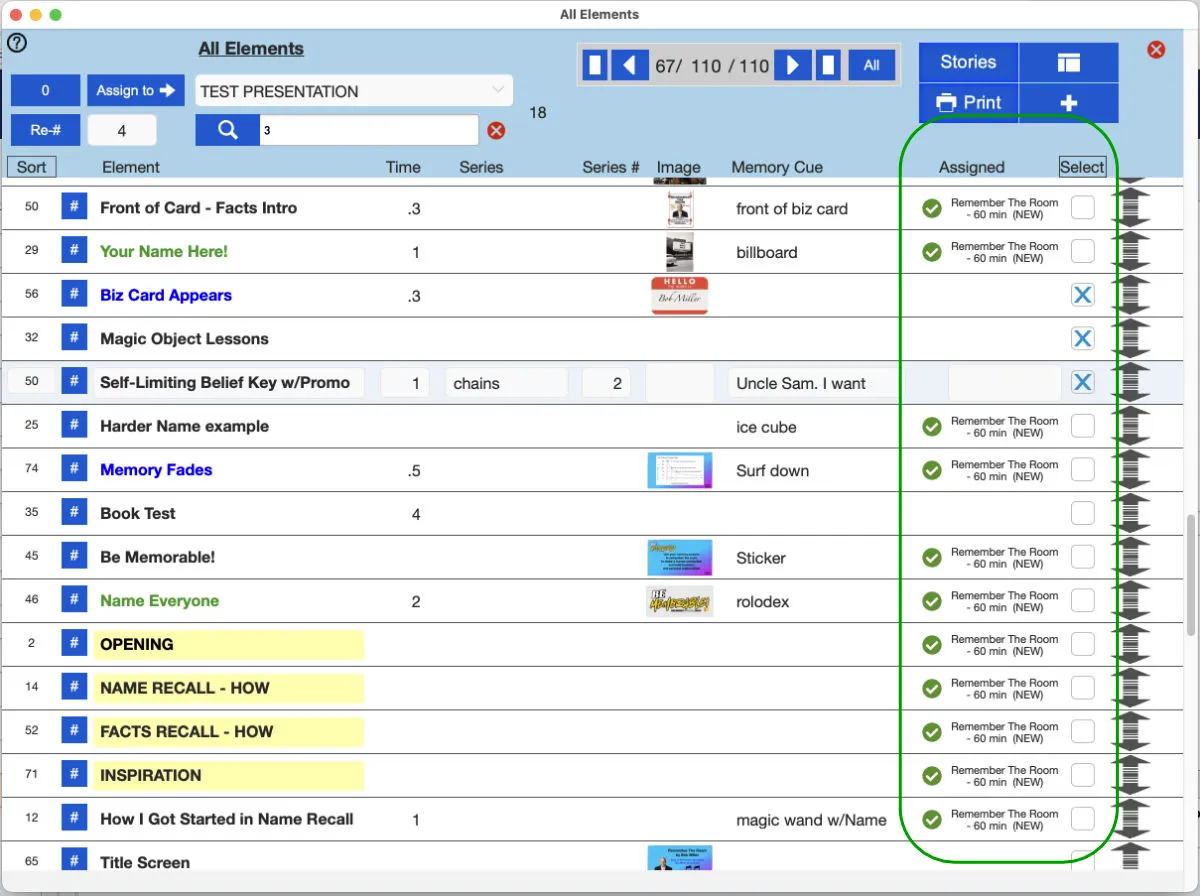The image size is (1200, 896).
Task: Click the Sort column header button
Action: (x=32, y=167)
